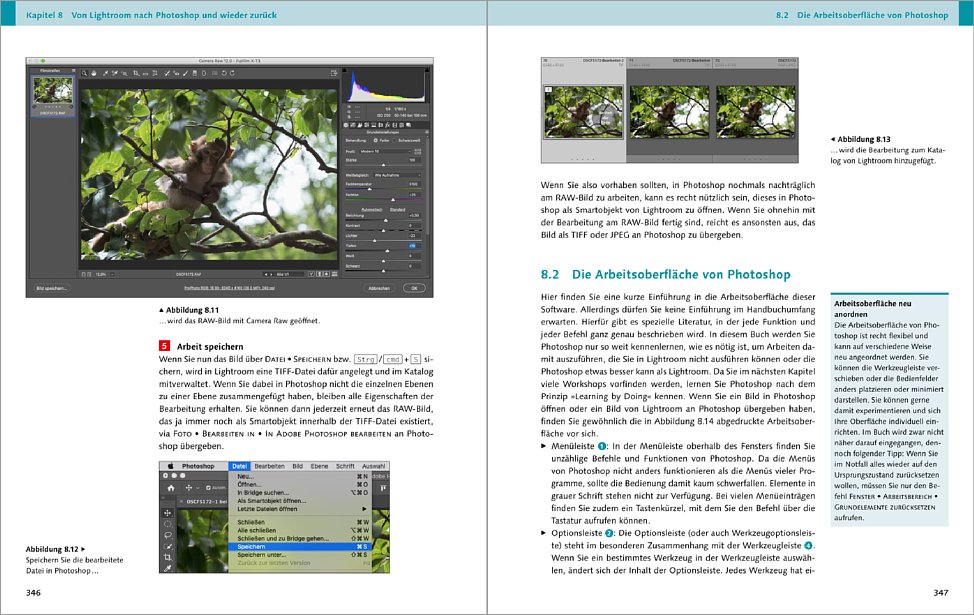Open the Weißabgleich dropdown Wie Aufnahme
The width and height of the screenshot is (974, 615).
tap(398, 175)
